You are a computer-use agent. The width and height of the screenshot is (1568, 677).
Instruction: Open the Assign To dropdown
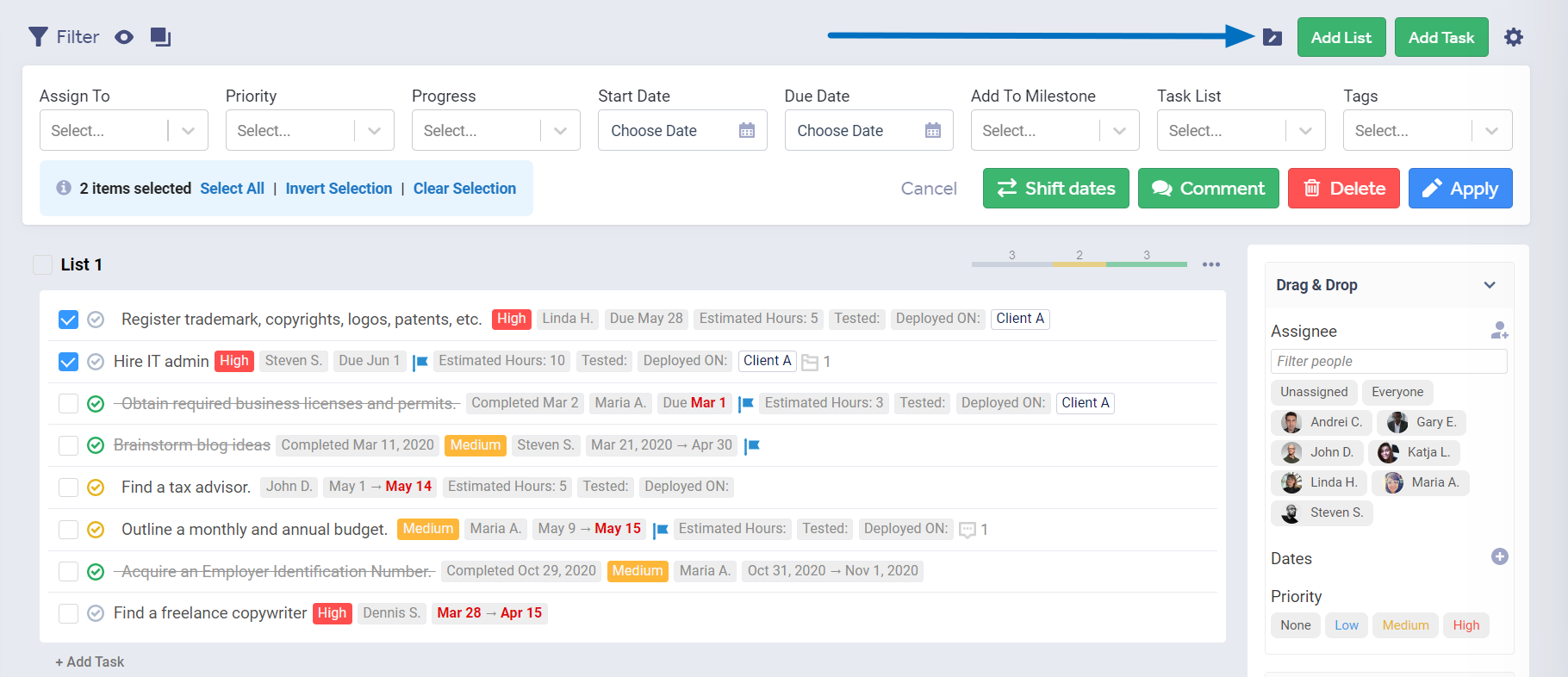(123, 131)
